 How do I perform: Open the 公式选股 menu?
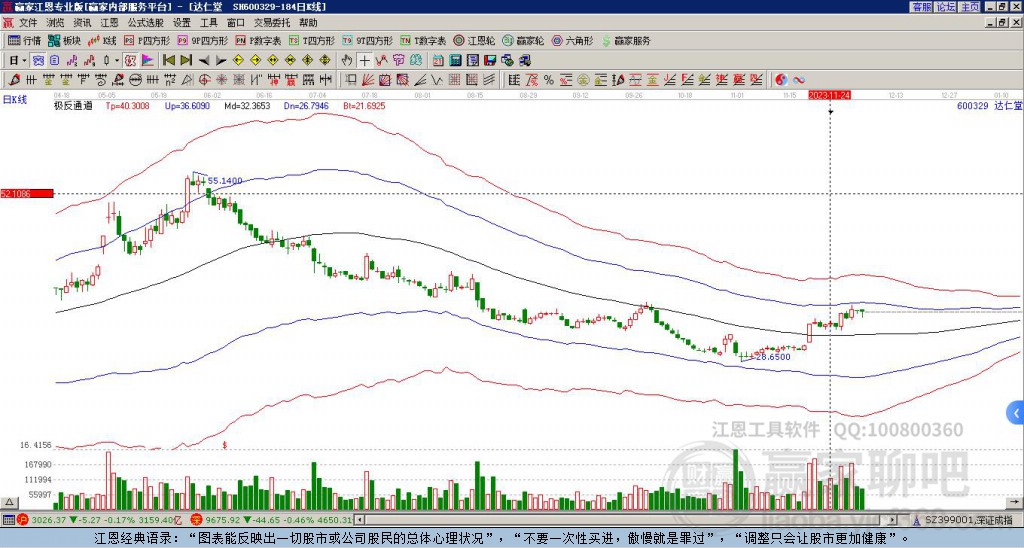tap(146, 23)
